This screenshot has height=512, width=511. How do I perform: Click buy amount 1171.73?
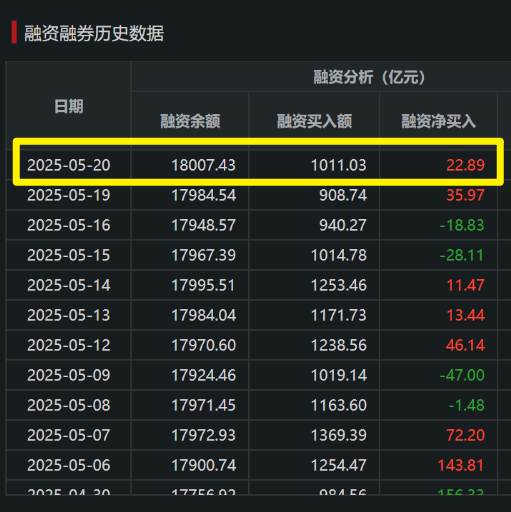click(x=339, y=315)
